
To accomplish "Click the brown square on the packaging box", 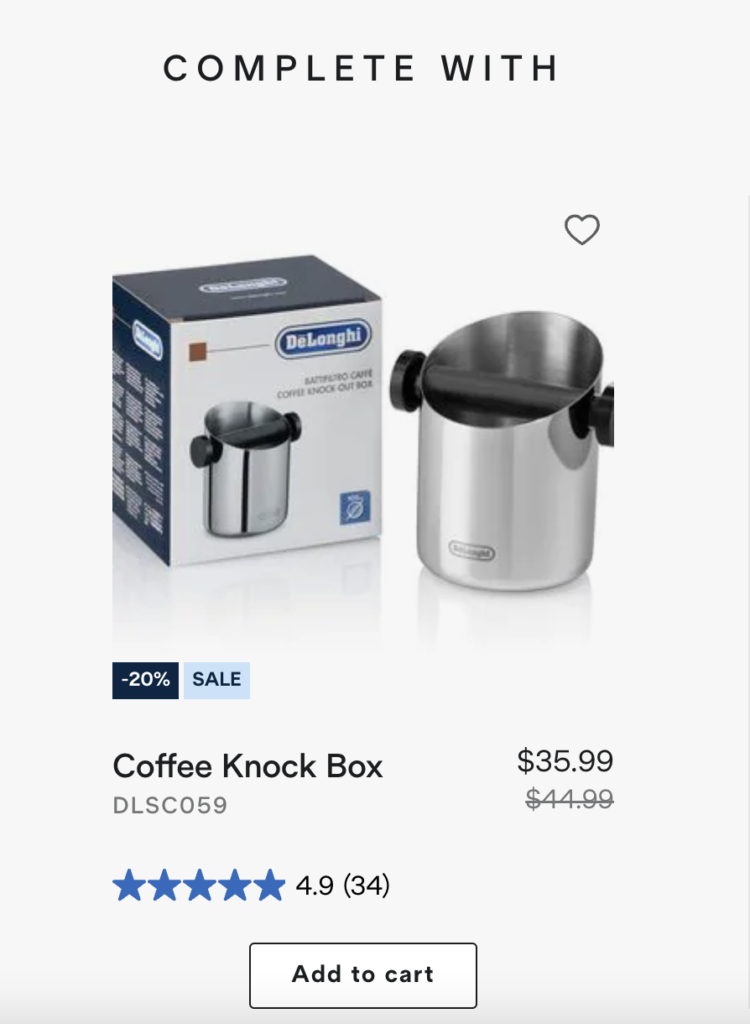I will (197, 352).
